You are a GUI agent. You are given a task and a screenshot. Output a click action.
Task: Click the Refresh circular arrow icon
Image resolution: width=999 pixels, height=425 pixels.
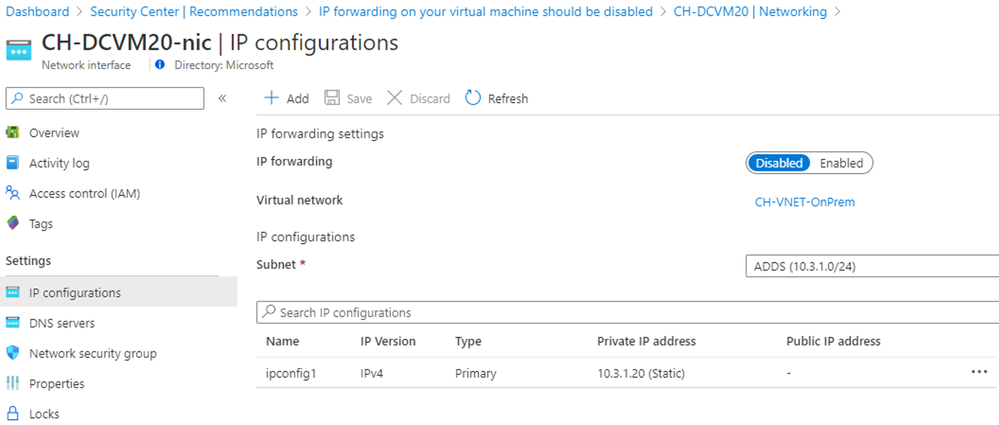(474, 98)
